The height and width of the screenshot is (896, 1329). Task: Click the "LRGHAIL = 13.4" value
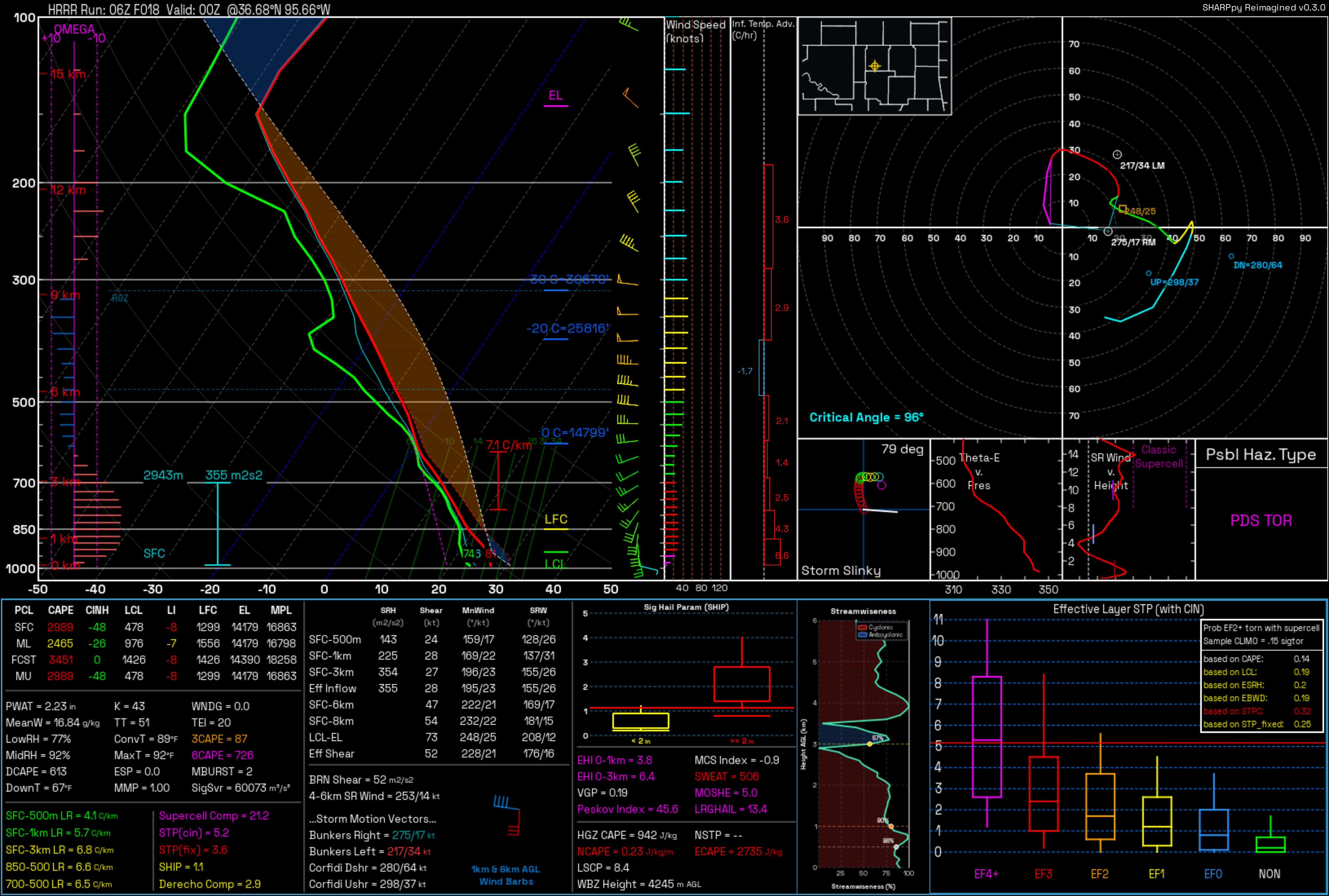click(x=731, y=809)
